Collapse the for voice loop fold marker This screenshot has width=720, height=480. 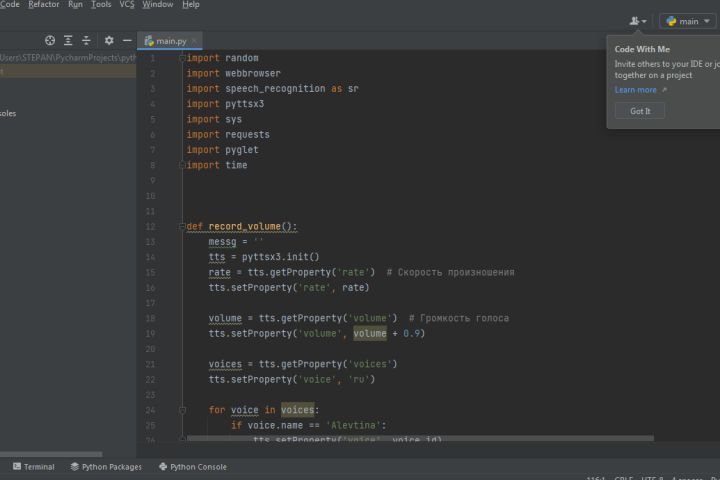point(183,410)
